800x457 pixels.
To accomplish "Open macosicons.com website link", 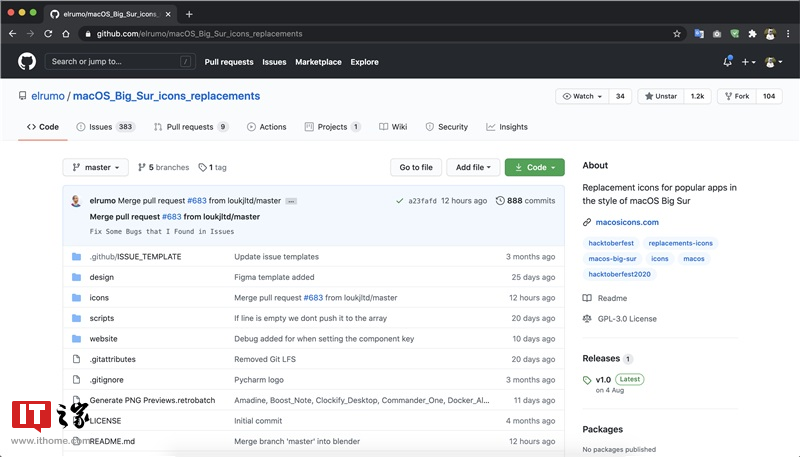I will pos(627,222).
